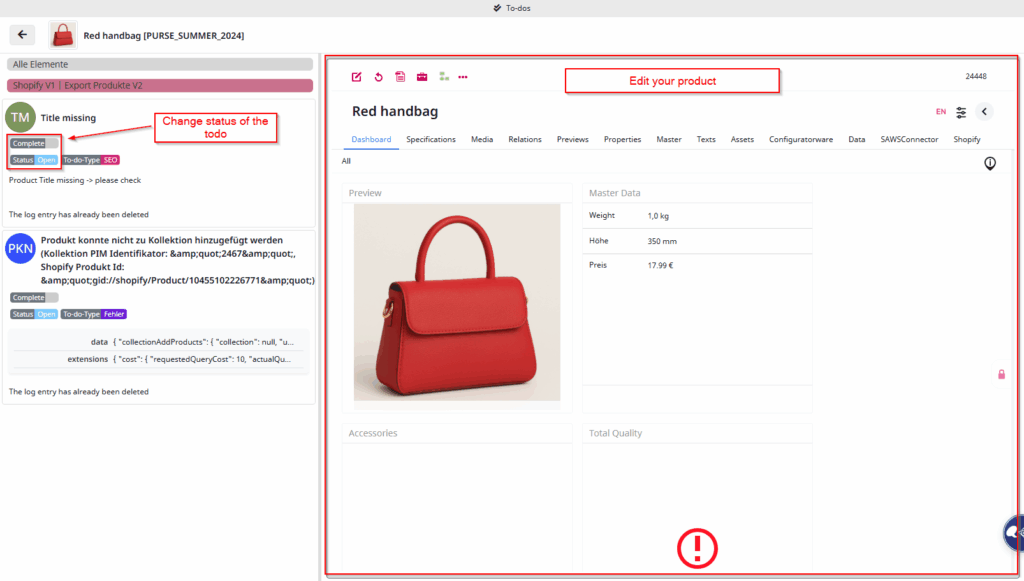Click the pink save document icon
This screenshot has width=1024, height=581.
(x=400, y=77)
